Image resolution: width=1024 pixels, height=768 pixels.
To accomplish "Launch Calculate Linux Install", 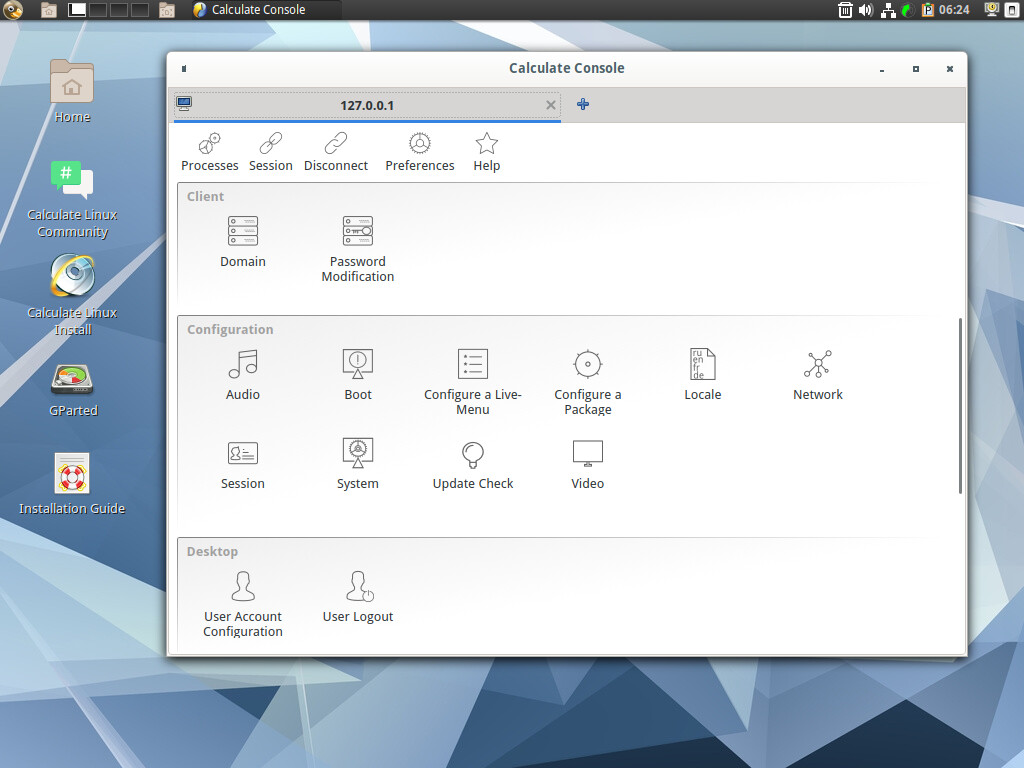I will pyautogui.click(x=72, y=295).
